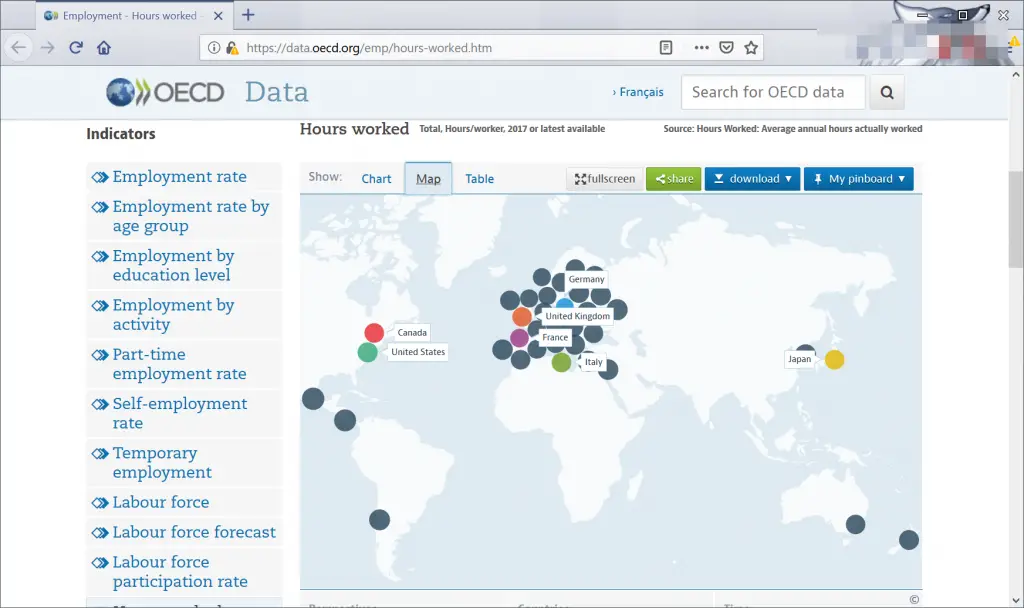This screenshot has height=608, width=1024.
Task: Go to the browser home page icon
Action: click(103, 47)
